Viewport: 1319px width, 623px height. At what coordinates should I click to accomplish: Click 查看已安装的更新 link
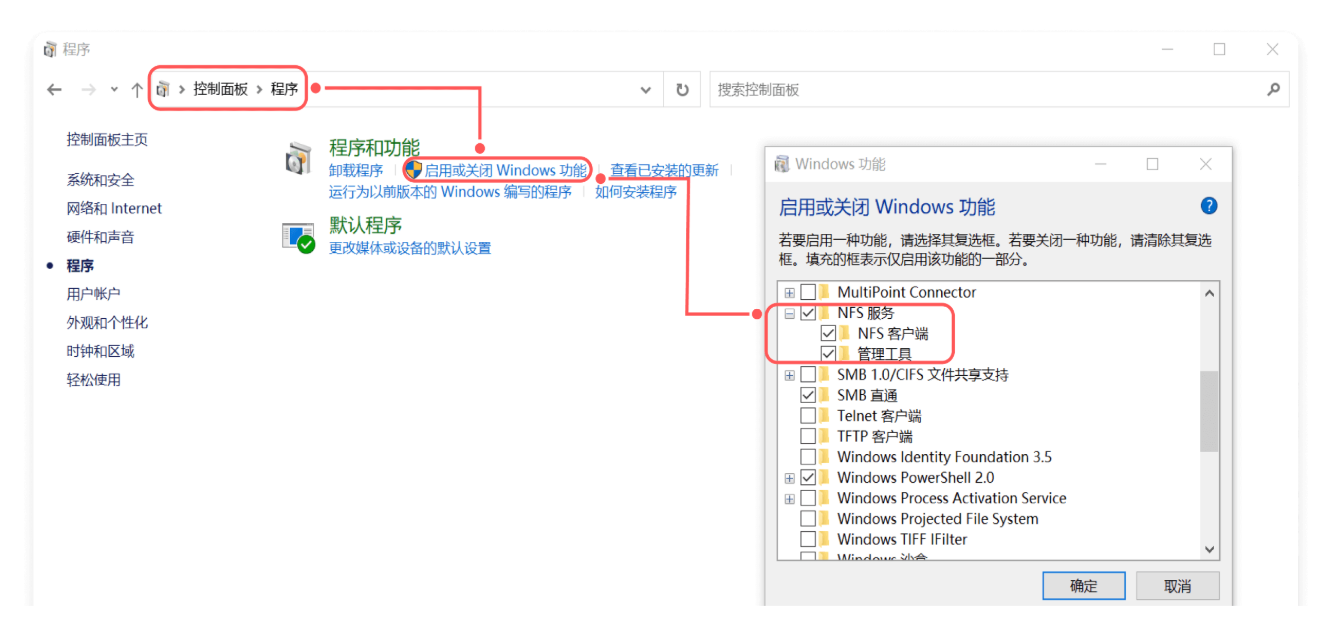(664, 170)
